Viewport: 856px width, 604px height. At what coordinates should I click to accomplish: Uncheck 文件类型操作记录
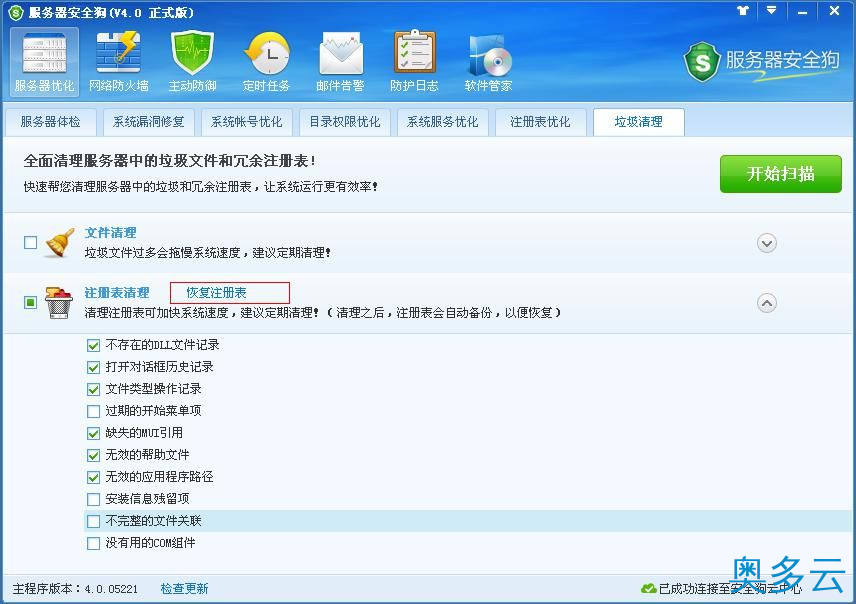[x=93, y=389]
